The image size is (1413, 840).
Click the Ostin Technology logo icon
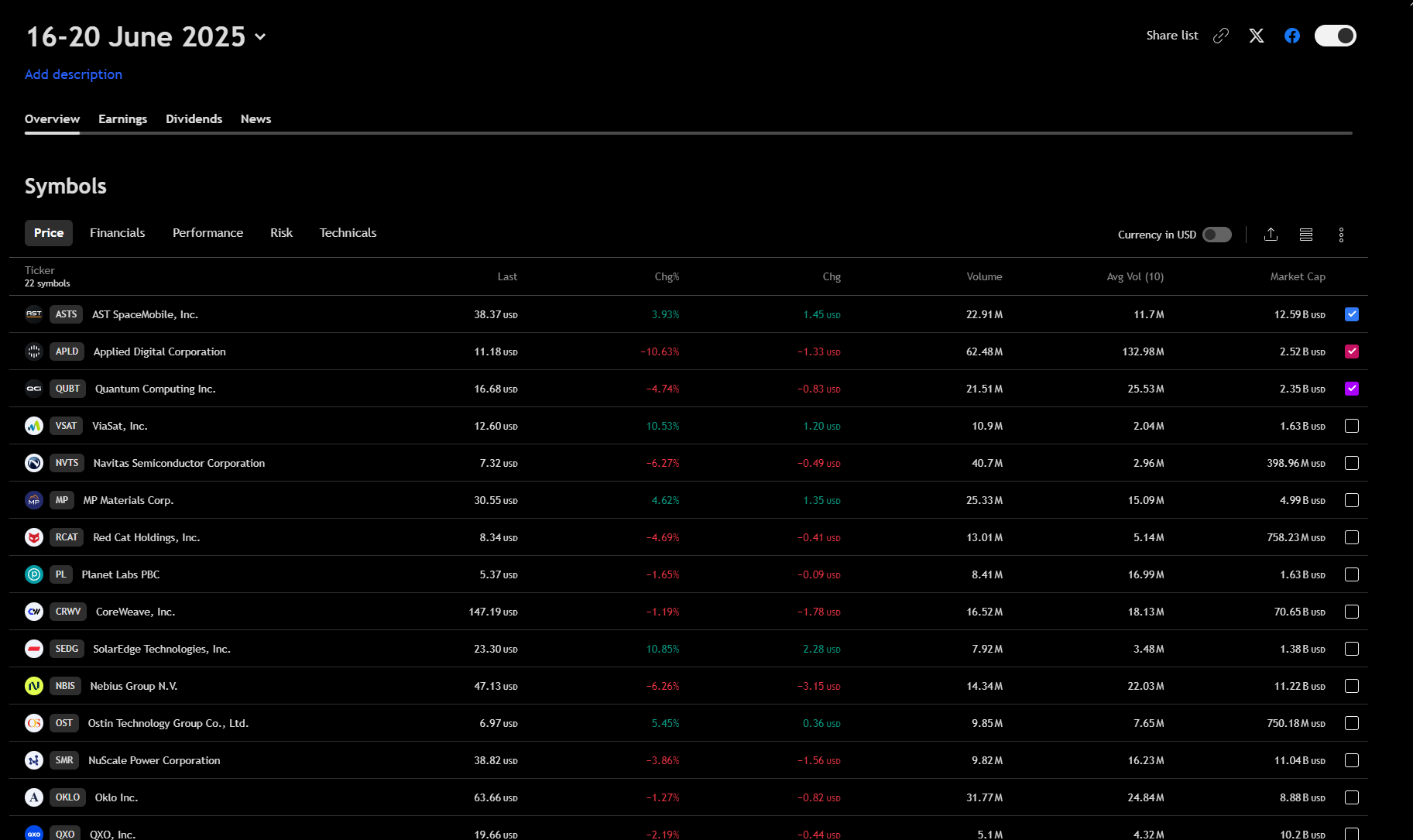(x=34, y=723)
